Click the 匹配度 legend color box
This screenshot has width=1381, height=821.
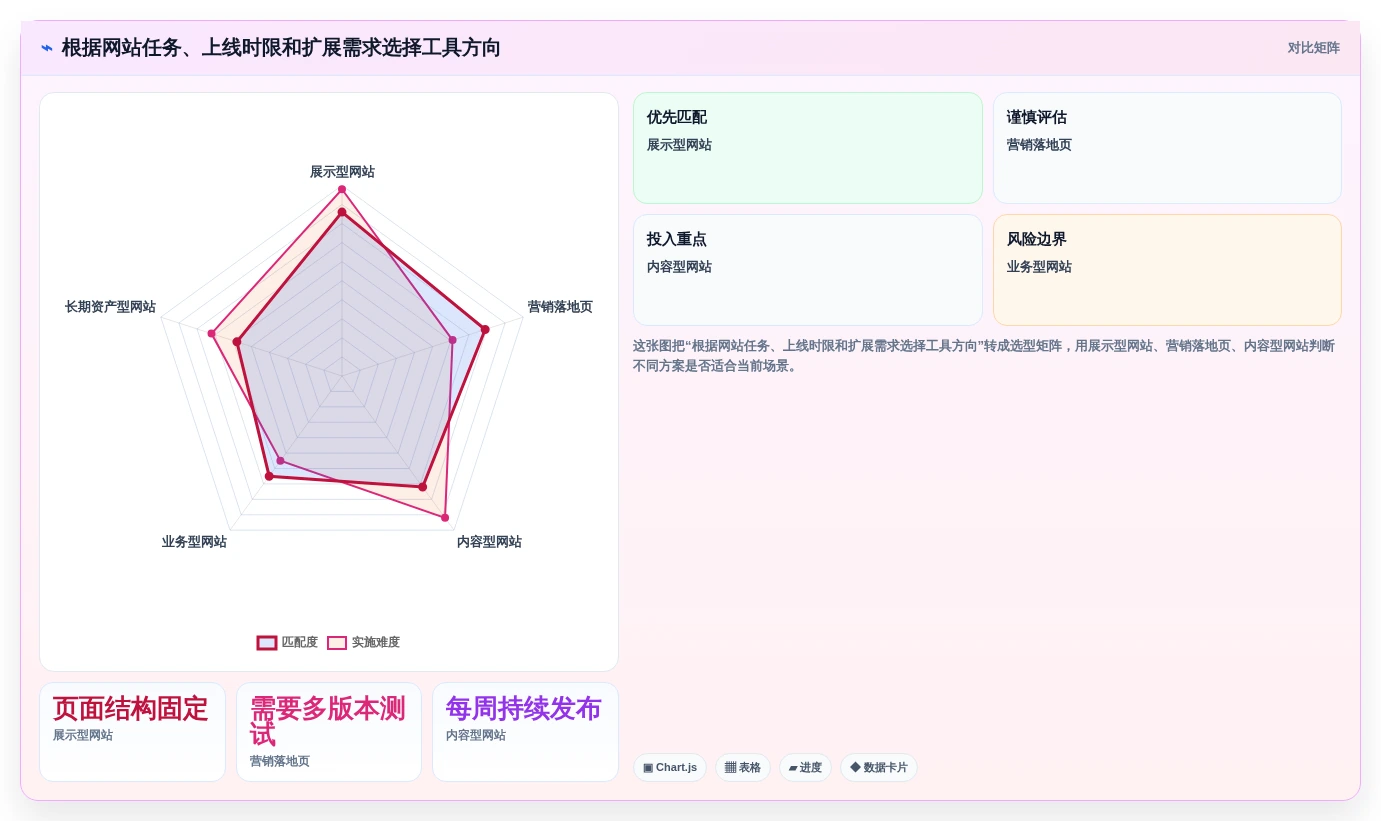click(x=267, y=643)
